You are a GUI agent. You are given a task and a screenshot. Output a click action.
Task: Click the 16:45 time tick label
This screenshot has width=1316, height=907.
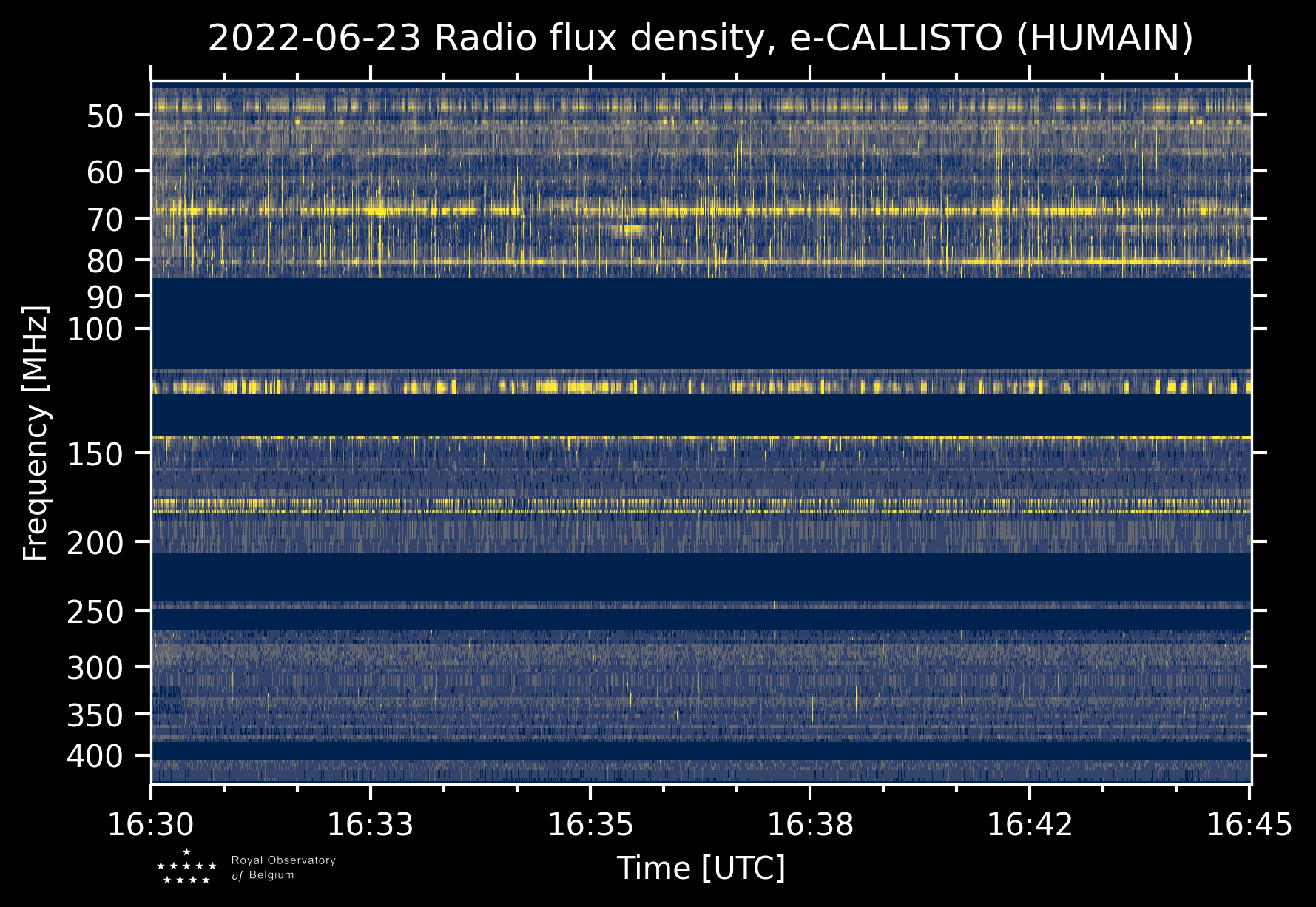point(1249,824)
